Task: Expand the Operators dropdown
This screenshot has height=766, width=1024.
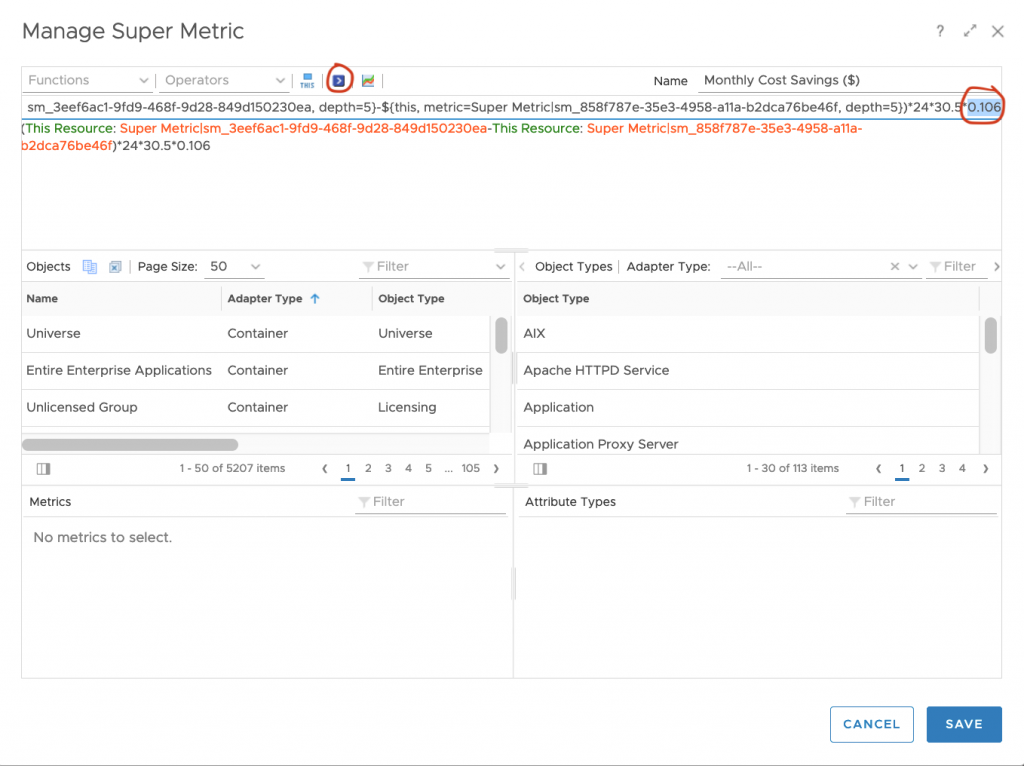Action: click(x=225, y=81)
